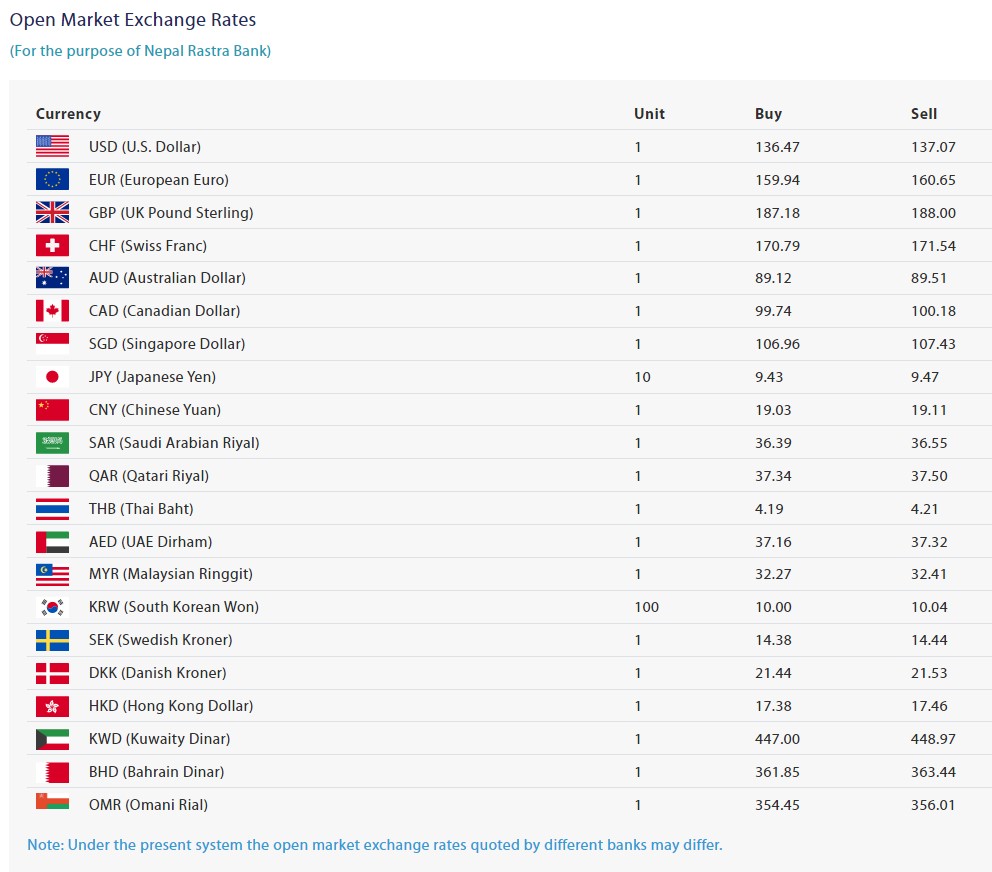Viewport: 992px width, 872px height.
Task: Click the AUD (Australian Dollar) currency name
Action: (x=166, y=278)
